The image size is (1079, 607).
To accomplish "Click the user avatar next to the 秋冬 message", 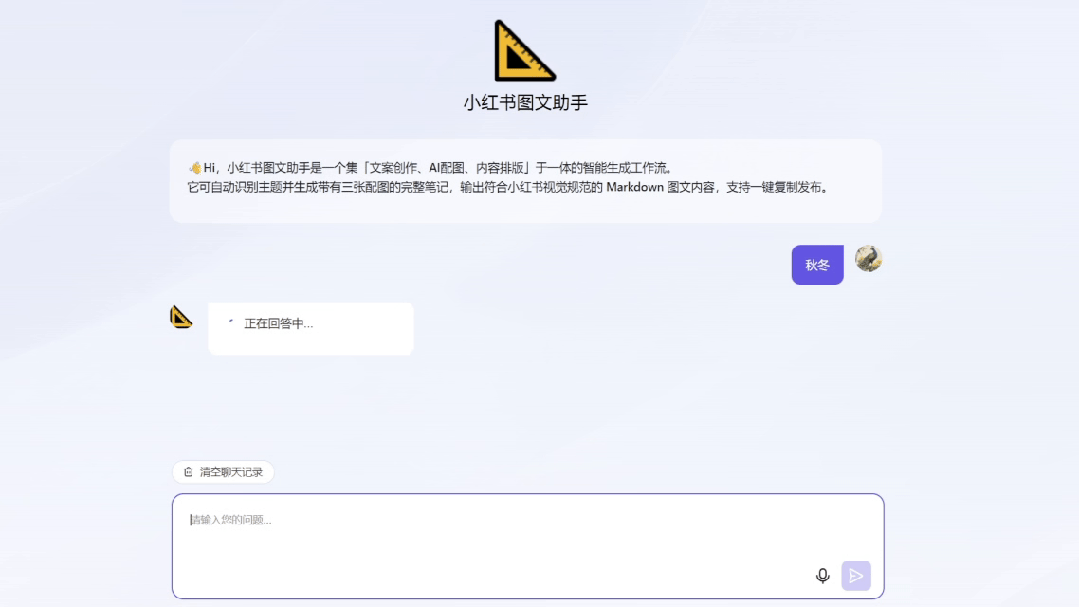I will click(x=868, y=263).
